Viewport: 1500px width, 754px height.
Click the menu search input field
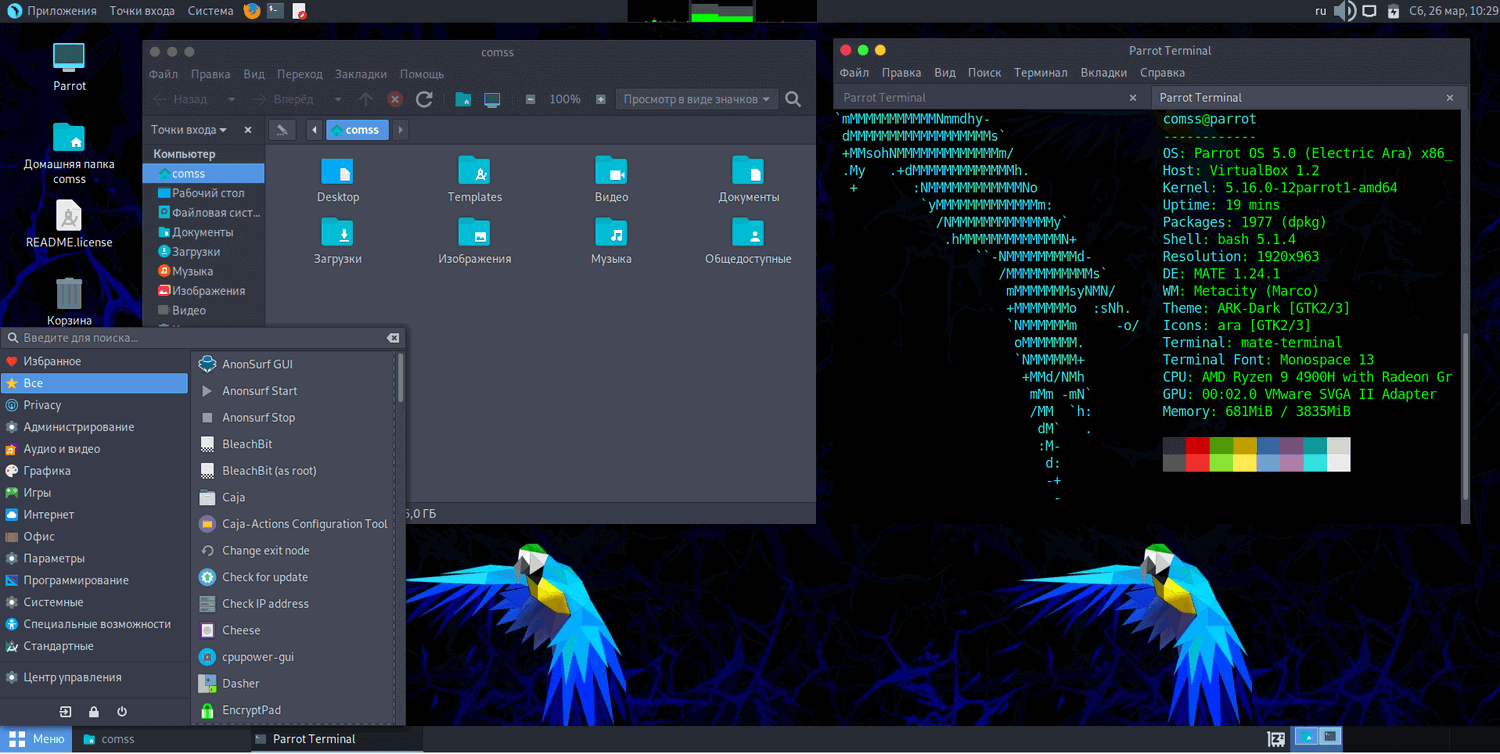point(200,338)
